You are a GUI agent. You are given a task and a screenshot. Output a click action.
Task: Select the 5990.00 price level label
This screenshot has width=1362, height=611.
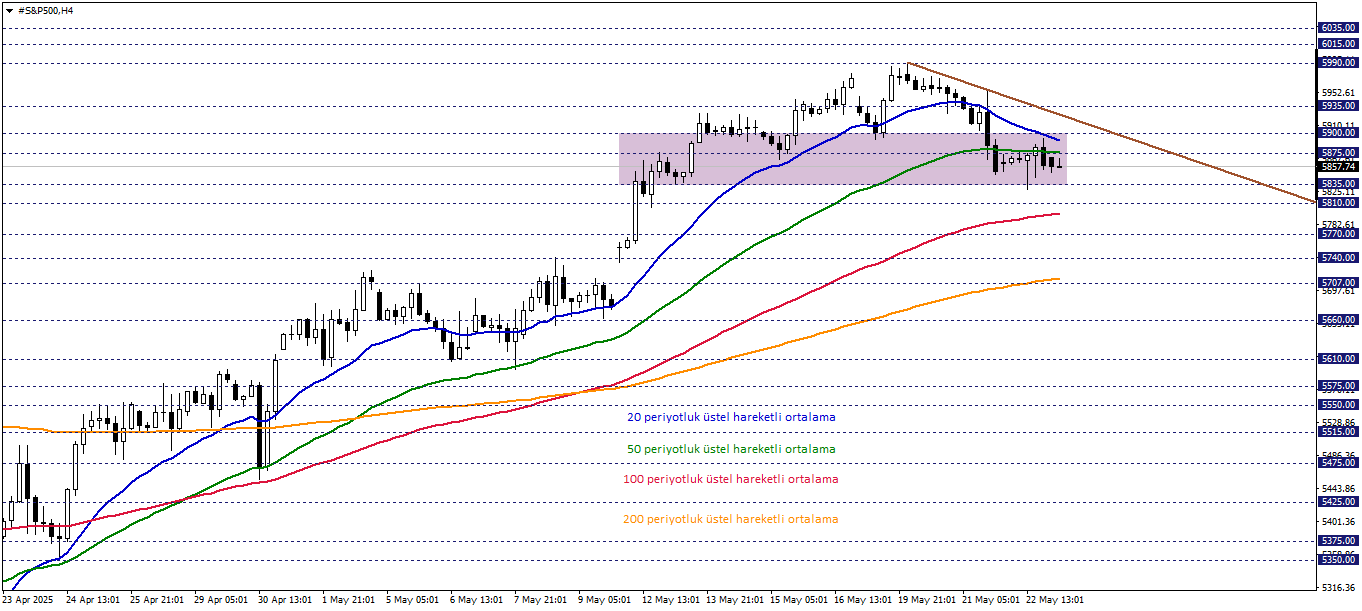point(1338,62)
